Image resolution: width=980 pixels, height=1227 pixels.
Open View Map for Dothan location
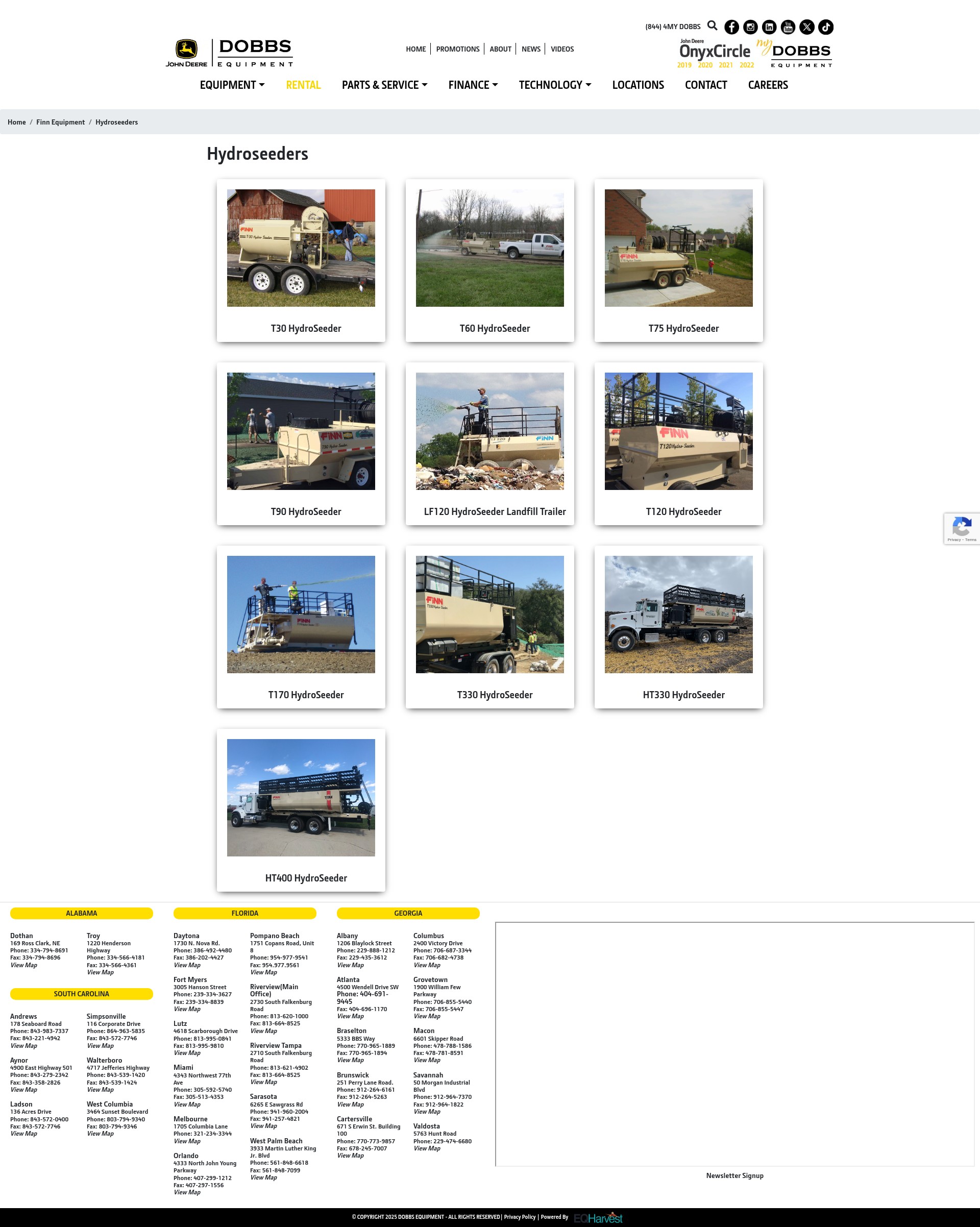(24, 965)
